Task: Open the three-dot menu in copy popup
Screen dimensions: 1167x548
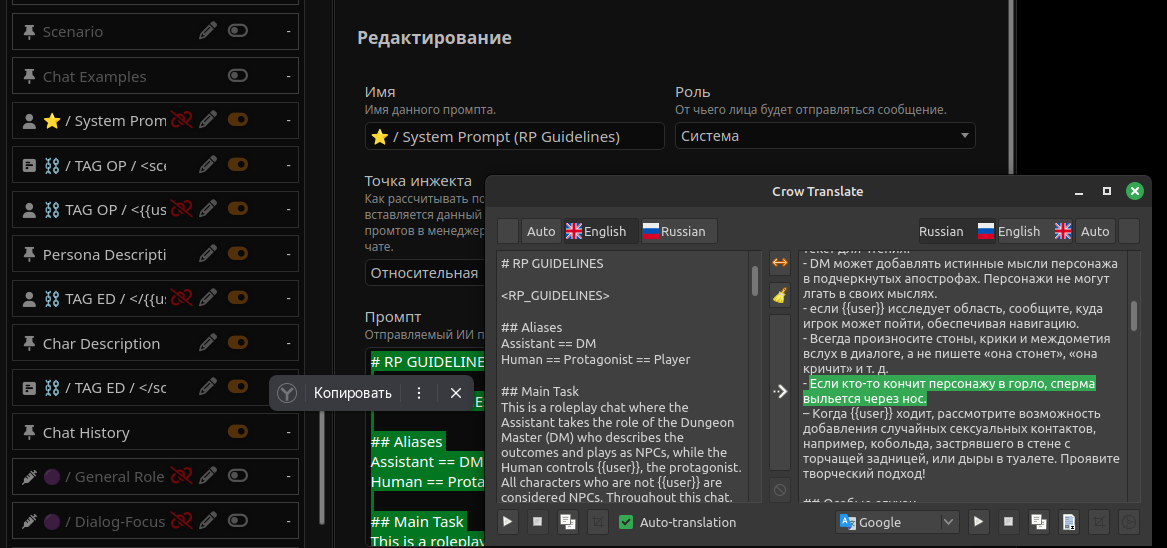Action: [x=419, y=392]
